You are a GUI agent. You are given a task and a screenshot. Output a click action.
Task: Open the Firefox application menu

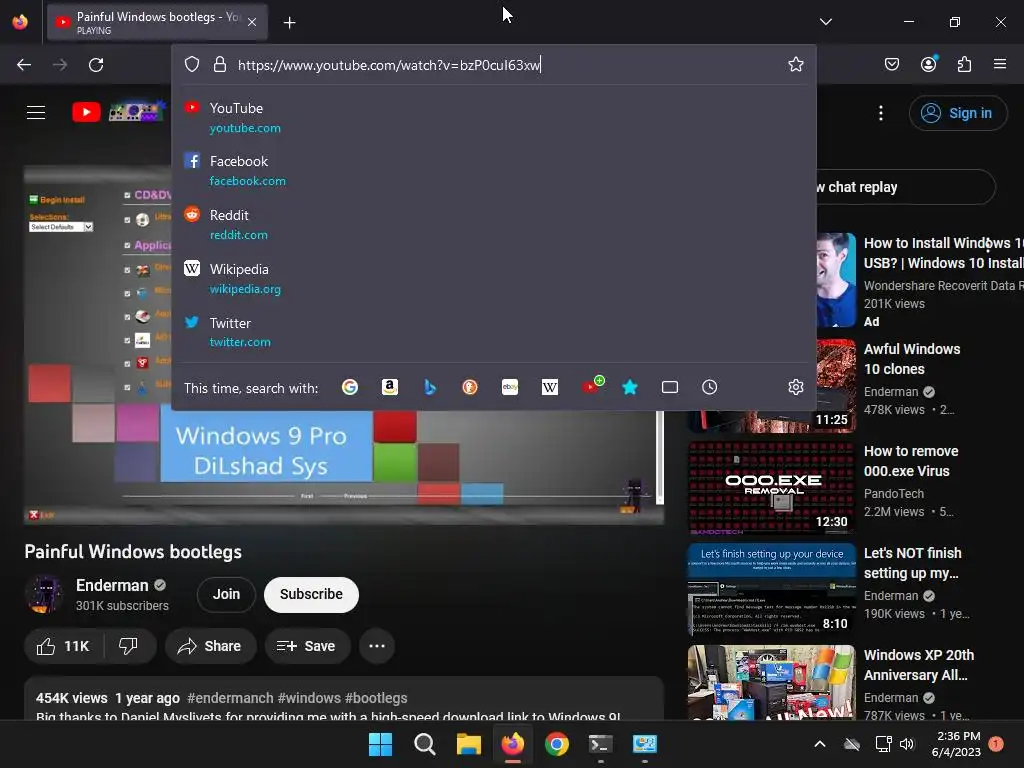[x=1000, y=64]
